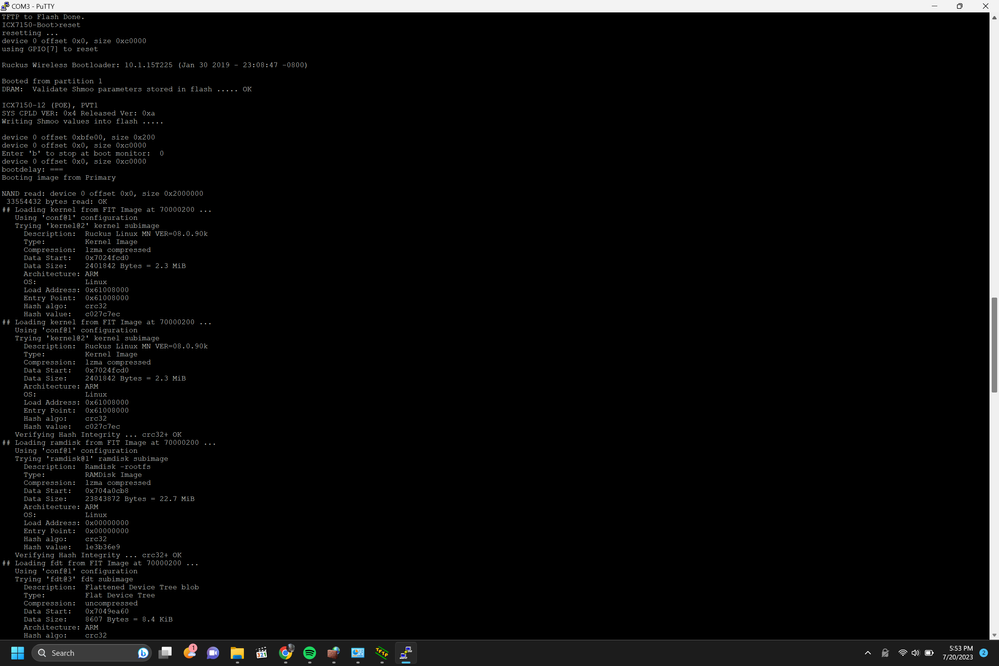Click the volume speaker tray icon
The height and width of the screenshot is (666, 999).
pyautogui.click(x=917, y=653)
